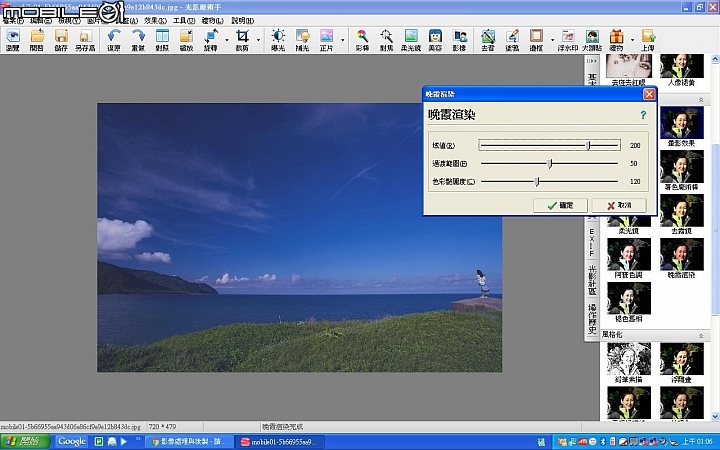720x450 pixels.
Task: Click the 儲存 (Save) toolbar icon
Action: click(61, 39)
